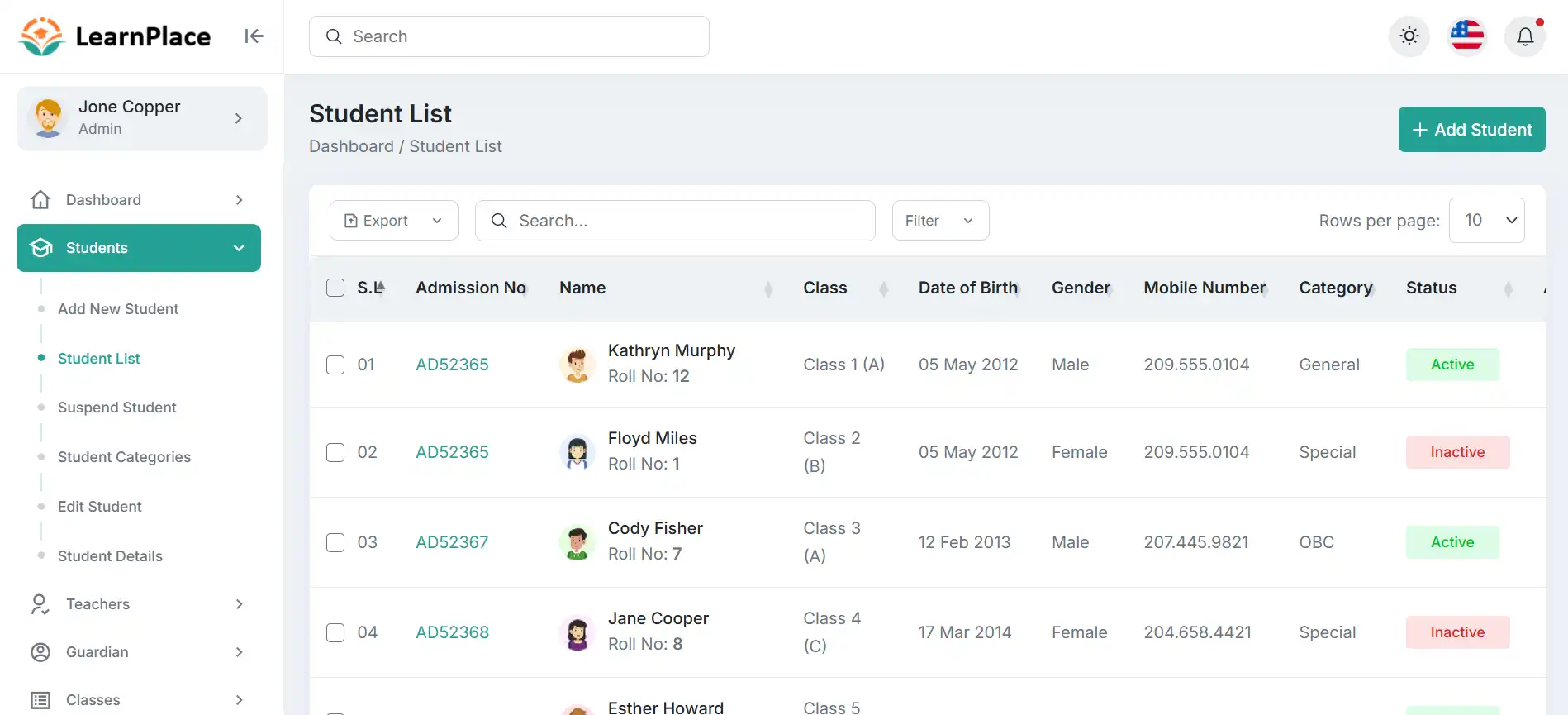
Task: Check the row 01 Kathryn Murphy checkbox
Action: pyautogui.click(x=335, y=365)
